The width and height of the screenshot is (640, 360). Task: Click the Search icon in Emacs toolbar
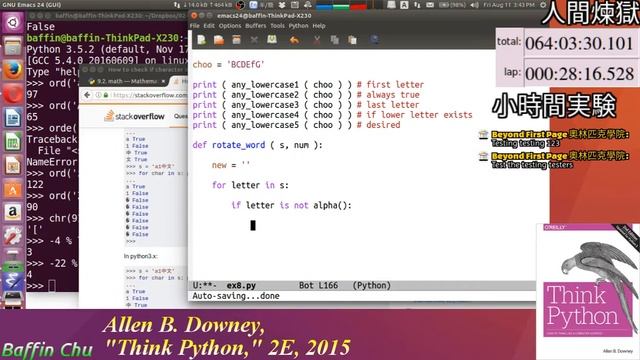[374, 40]
